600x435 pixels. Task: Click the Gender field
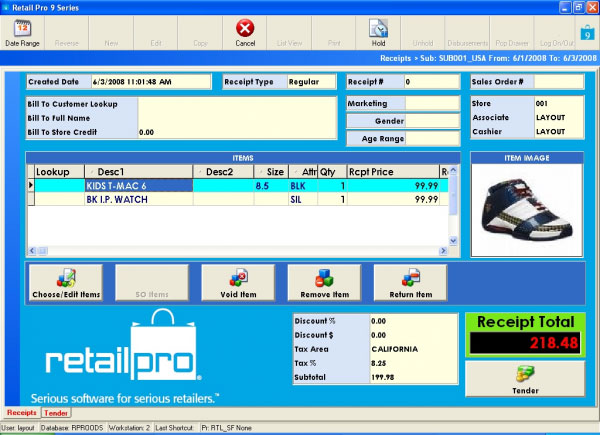click(432, 121)
